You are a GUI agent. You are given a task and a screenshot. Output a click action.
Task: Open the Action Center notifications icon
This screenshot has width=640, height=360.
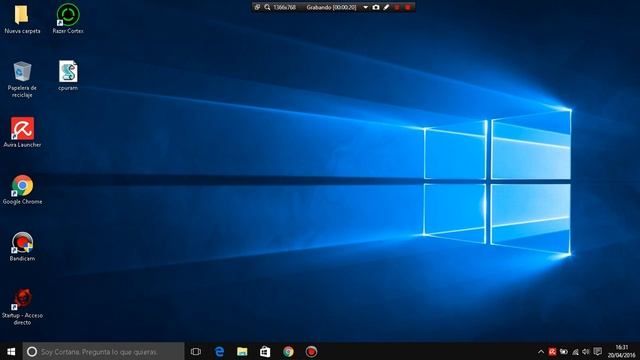[x=598, y=351]
